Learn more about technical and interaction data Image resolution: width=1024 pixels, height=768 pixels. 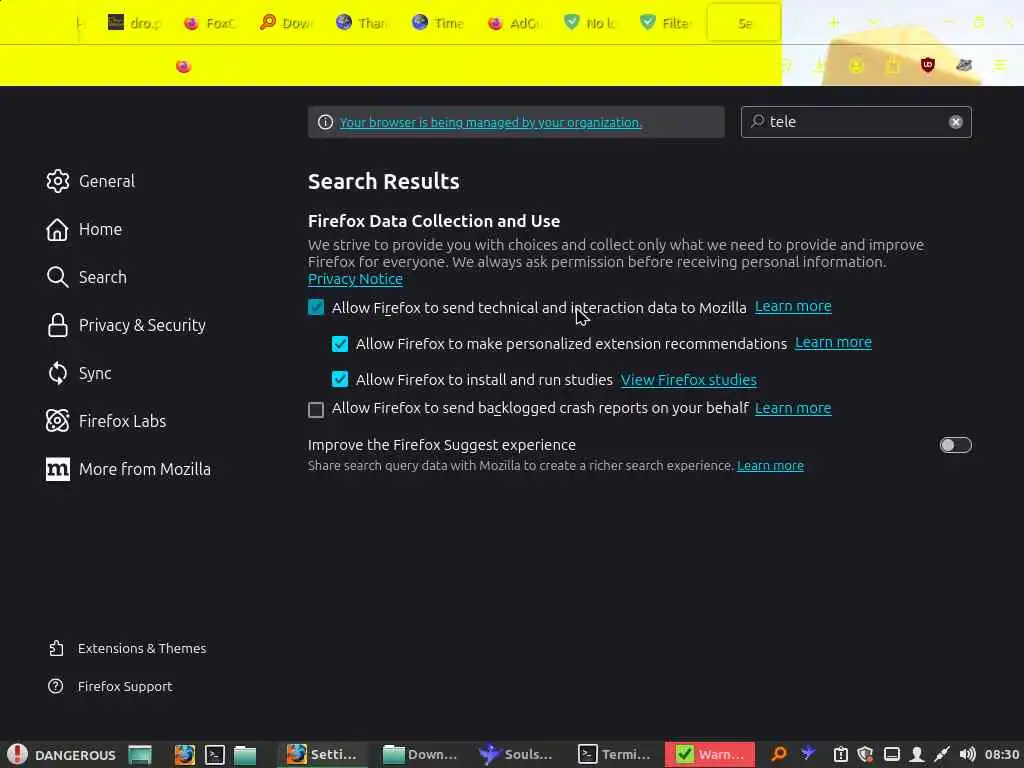point(793,306)
